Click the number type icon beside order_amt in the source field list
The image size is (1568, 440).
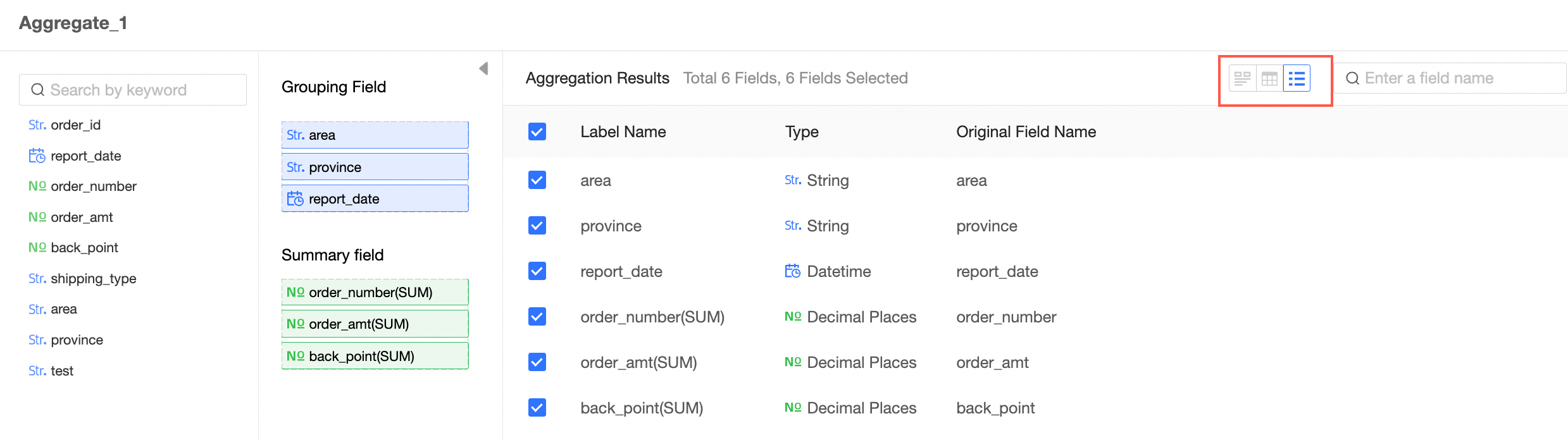37,217
